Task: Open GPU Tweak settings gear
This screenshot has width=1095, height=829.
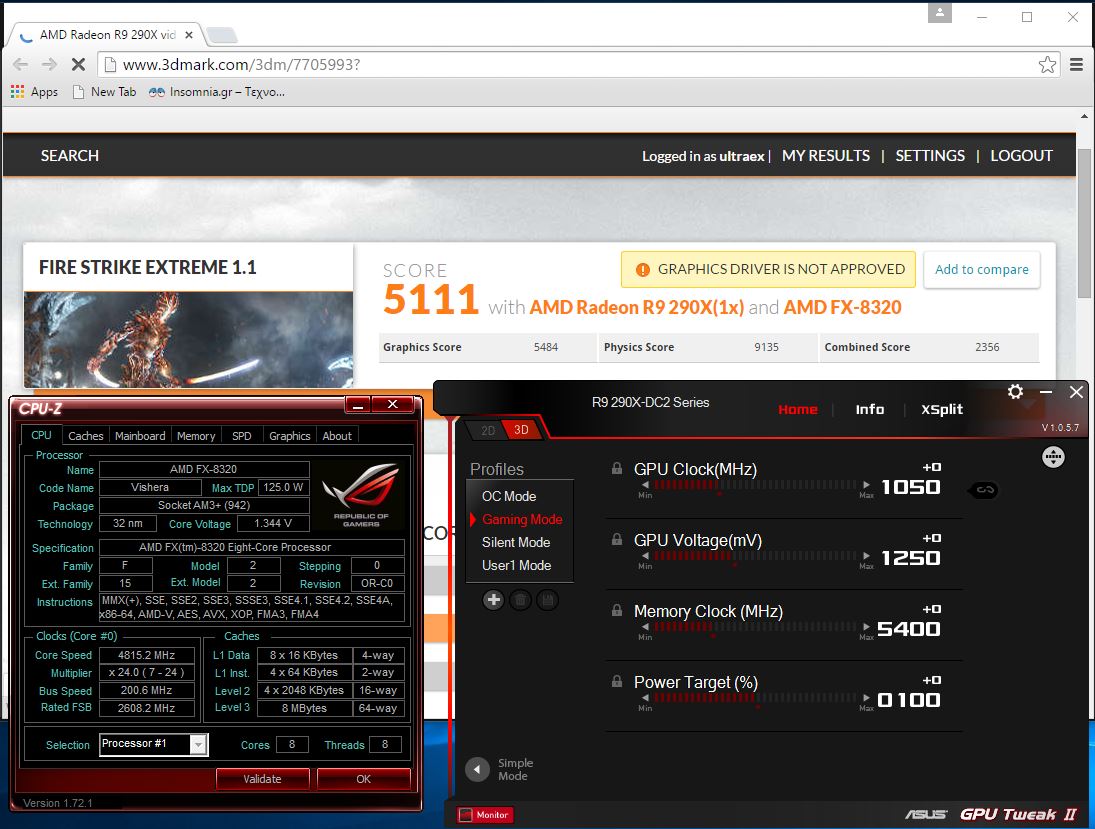Action: click(1015, 392)
